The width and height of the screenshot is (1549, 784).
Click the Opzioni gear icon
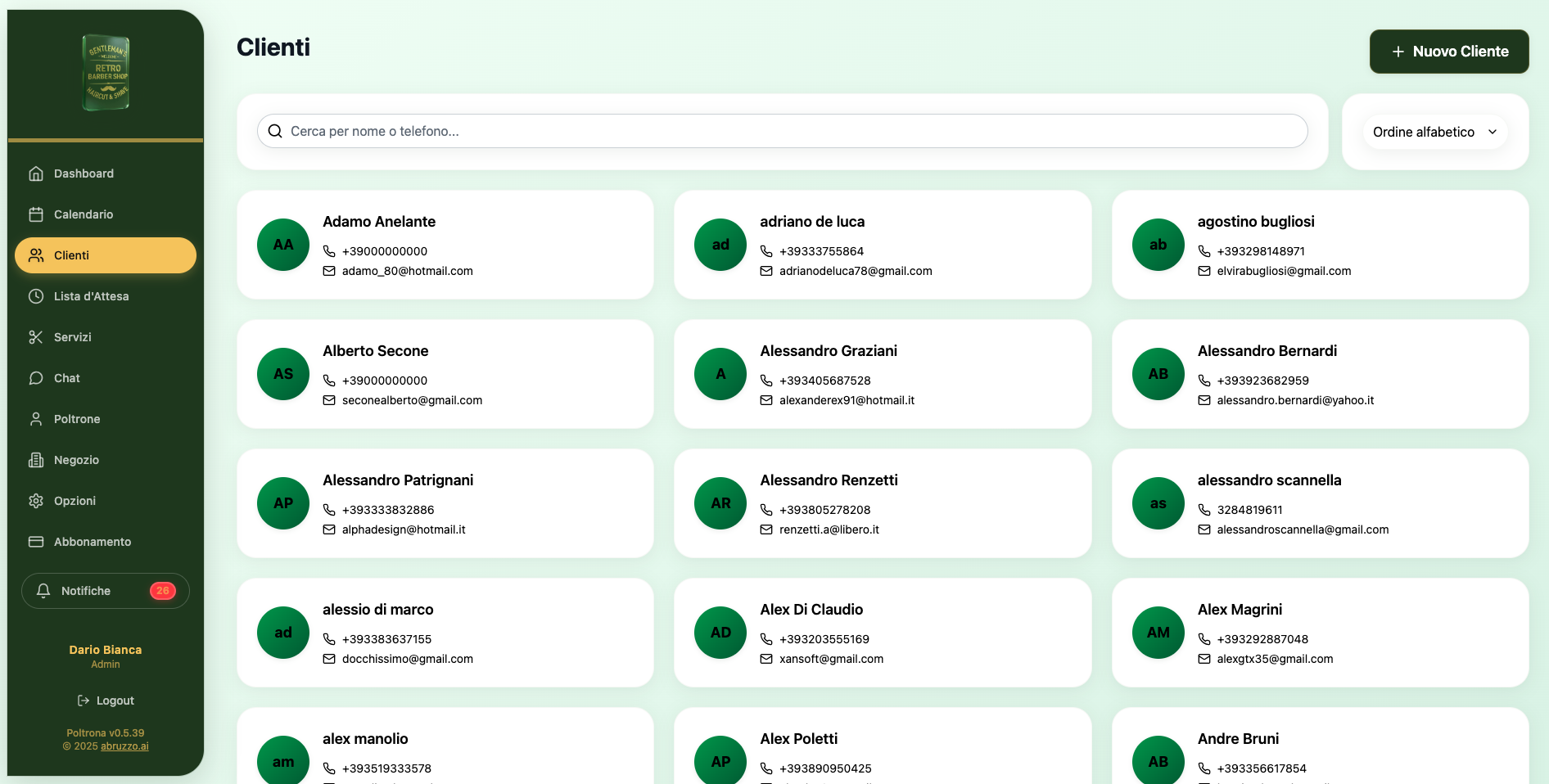click(x=36, y=500)
